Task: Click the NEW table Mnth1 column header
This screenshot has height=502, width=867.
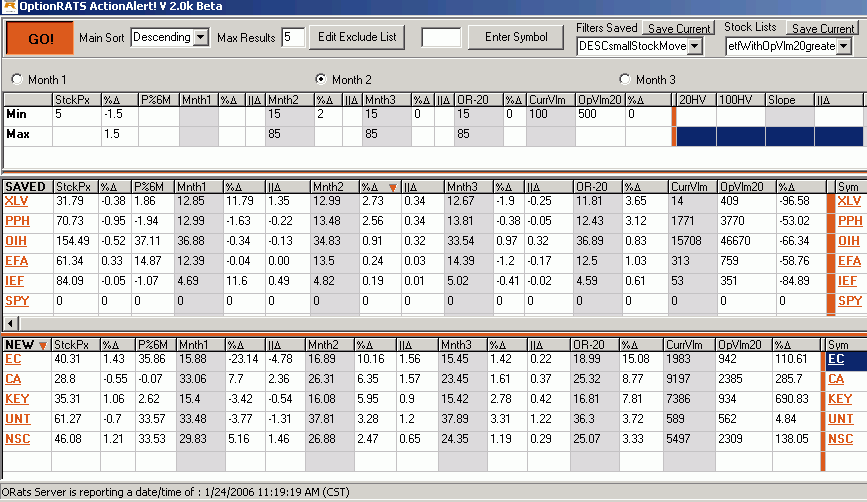Action: coord(201,345)
